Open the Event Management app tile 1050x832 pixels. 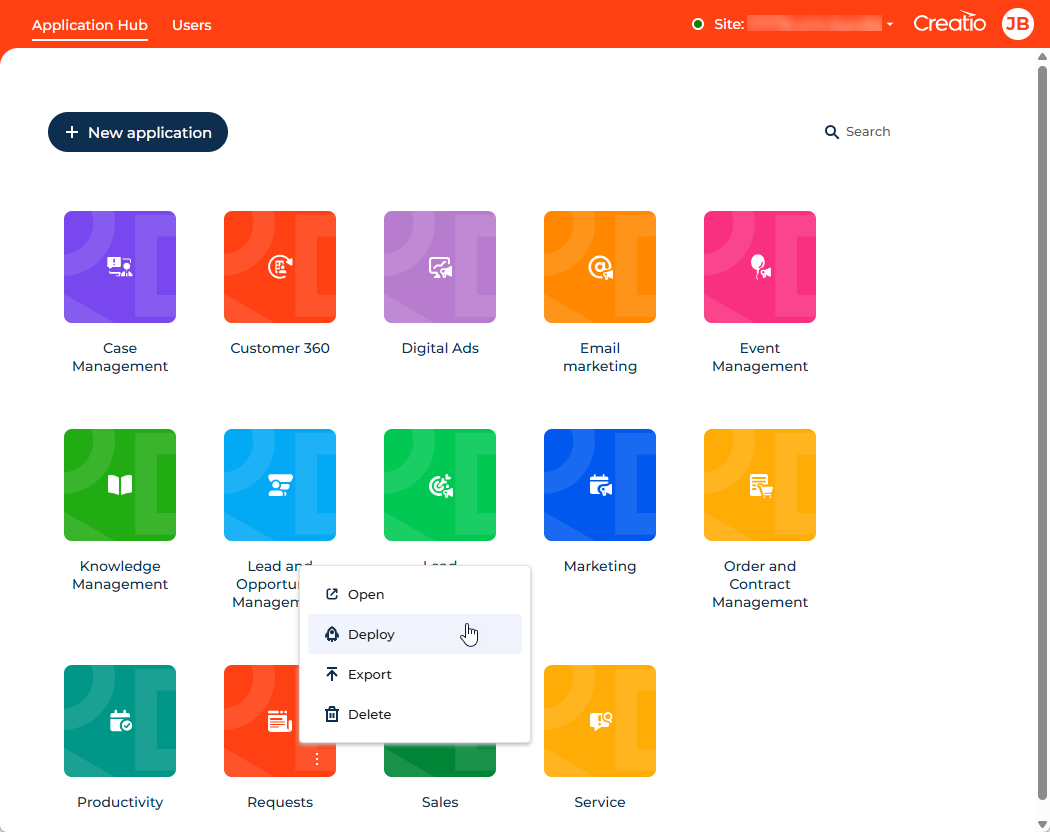coord(760,267)
